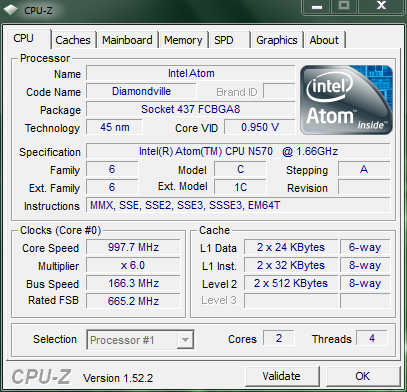Click the OK button
This screenshot has height=392, width=407.
(362, 376)
